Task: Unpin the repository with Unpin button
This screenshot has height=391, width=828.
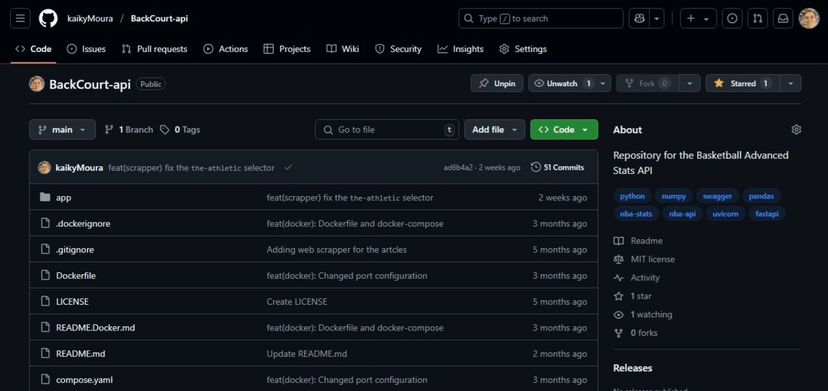Action: click(497, 83)
